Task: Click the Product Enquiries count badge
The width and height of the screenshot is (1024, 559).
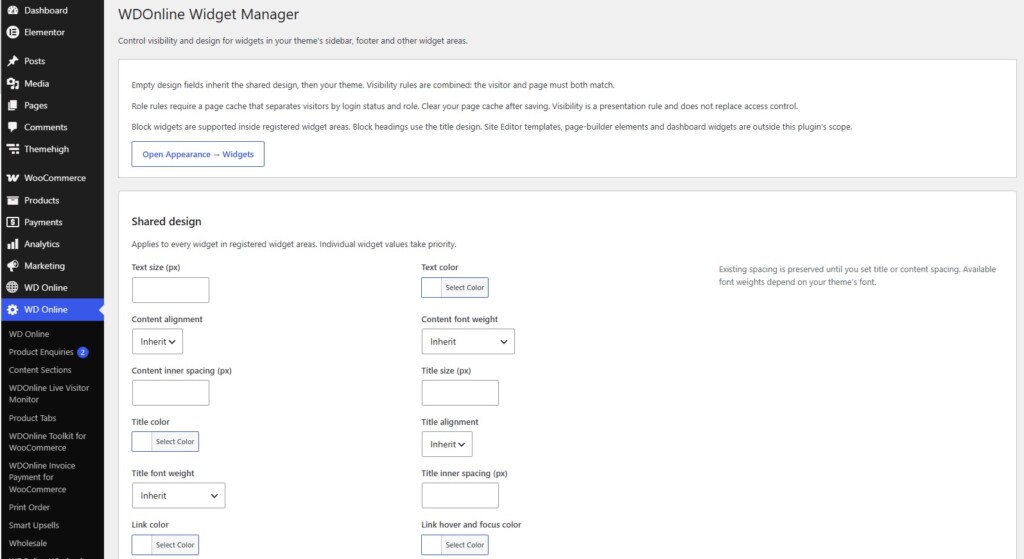Action: tap(82, 352)
